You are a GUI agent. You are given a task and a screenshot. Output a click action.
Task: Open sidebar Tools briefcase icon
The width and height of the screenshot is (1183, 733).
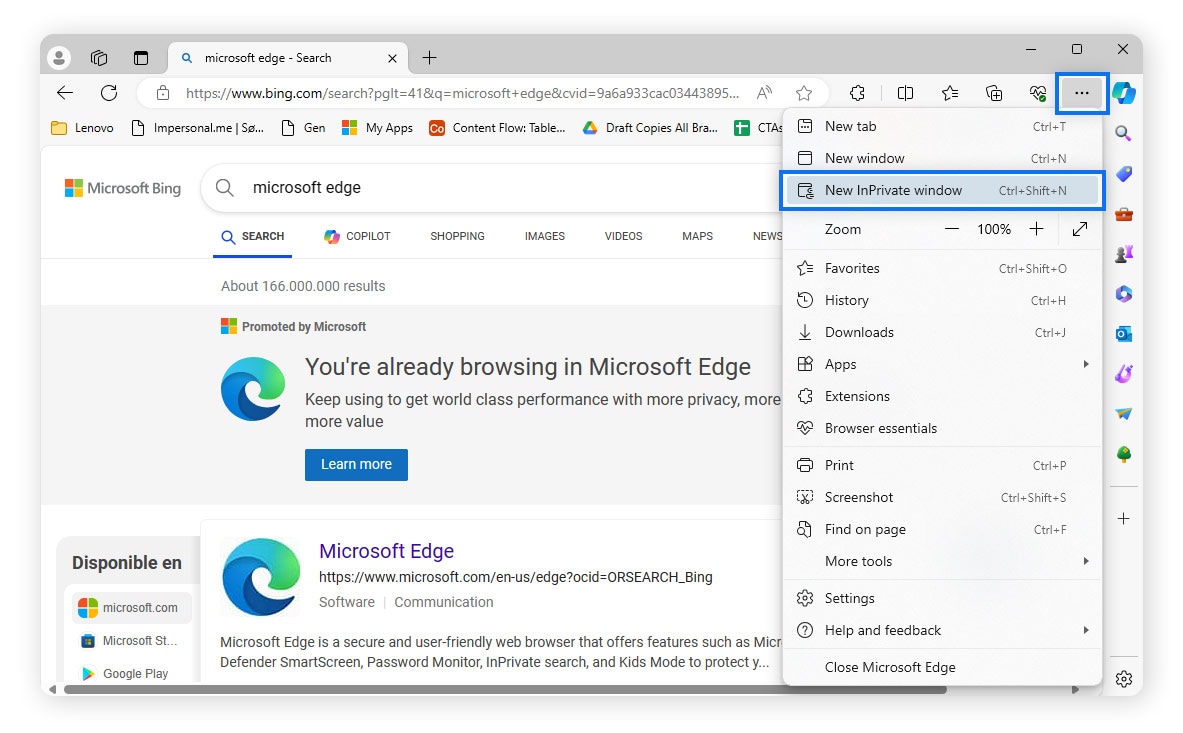click(x=1123, y=214)
